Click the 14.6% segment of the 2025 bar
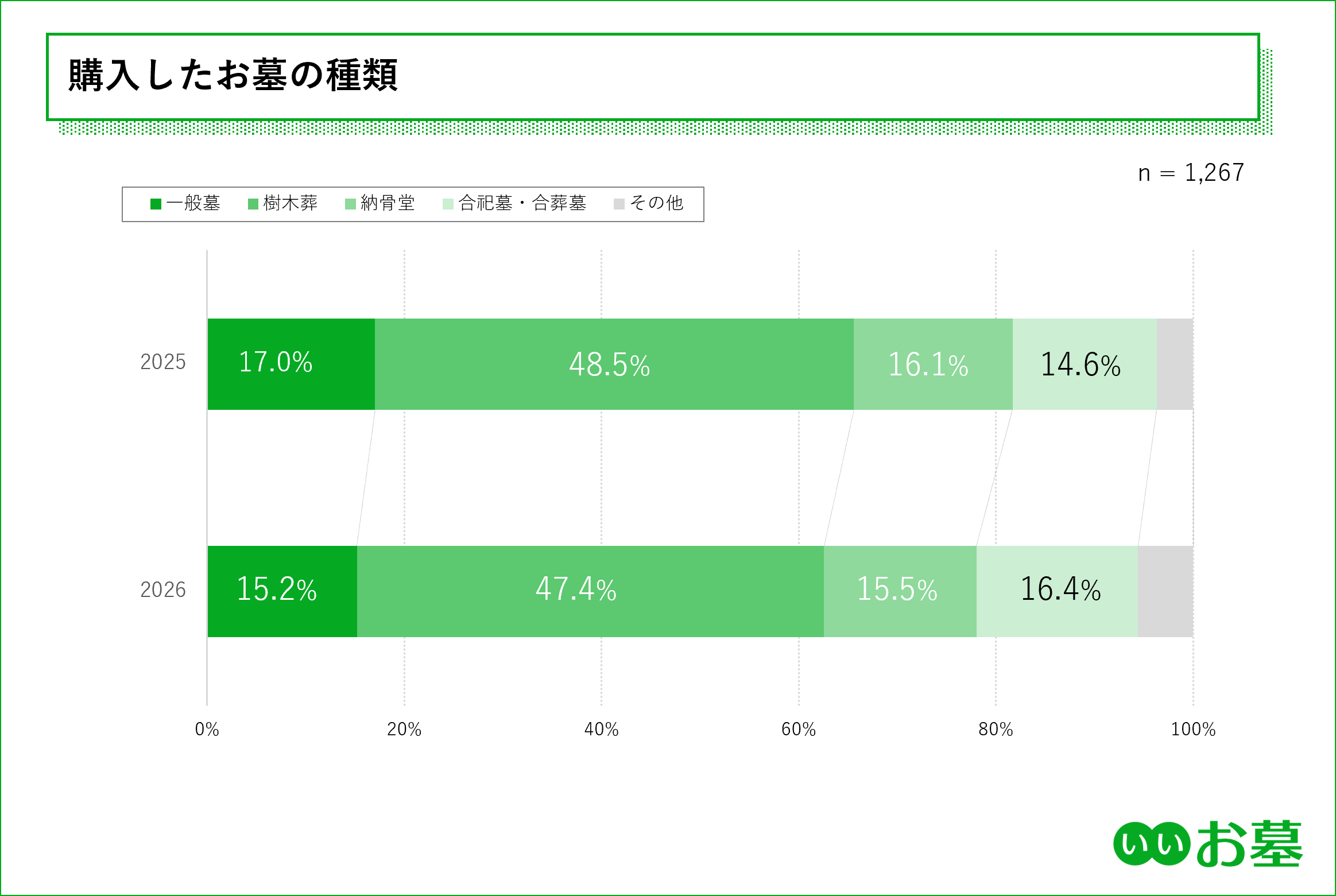 pyautogui.click(x=1084, y=364)
